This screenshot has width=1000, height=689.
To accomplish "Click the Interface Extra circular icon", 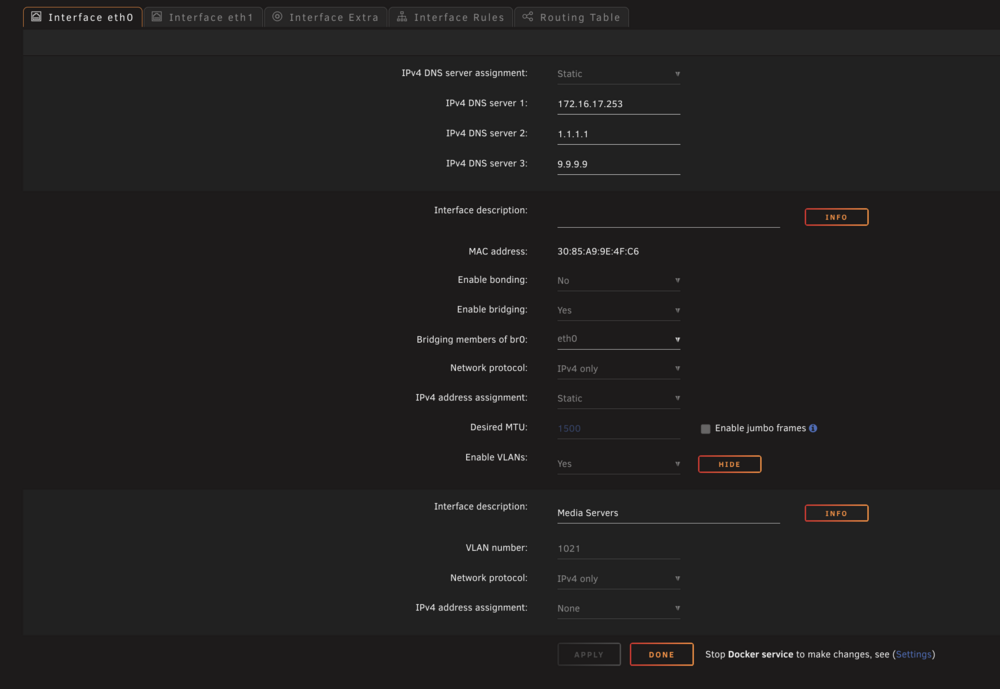I will [x=277, y=17].
